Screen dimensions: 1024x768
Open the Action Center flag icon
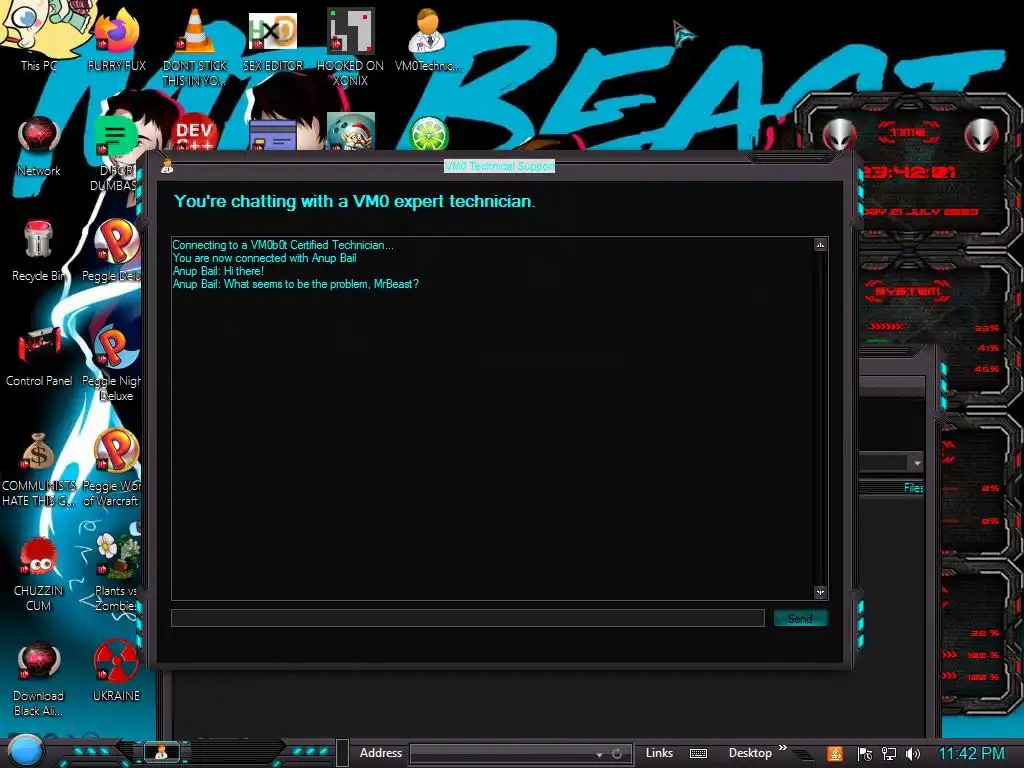pyautogui.click(x=865, y=754)
